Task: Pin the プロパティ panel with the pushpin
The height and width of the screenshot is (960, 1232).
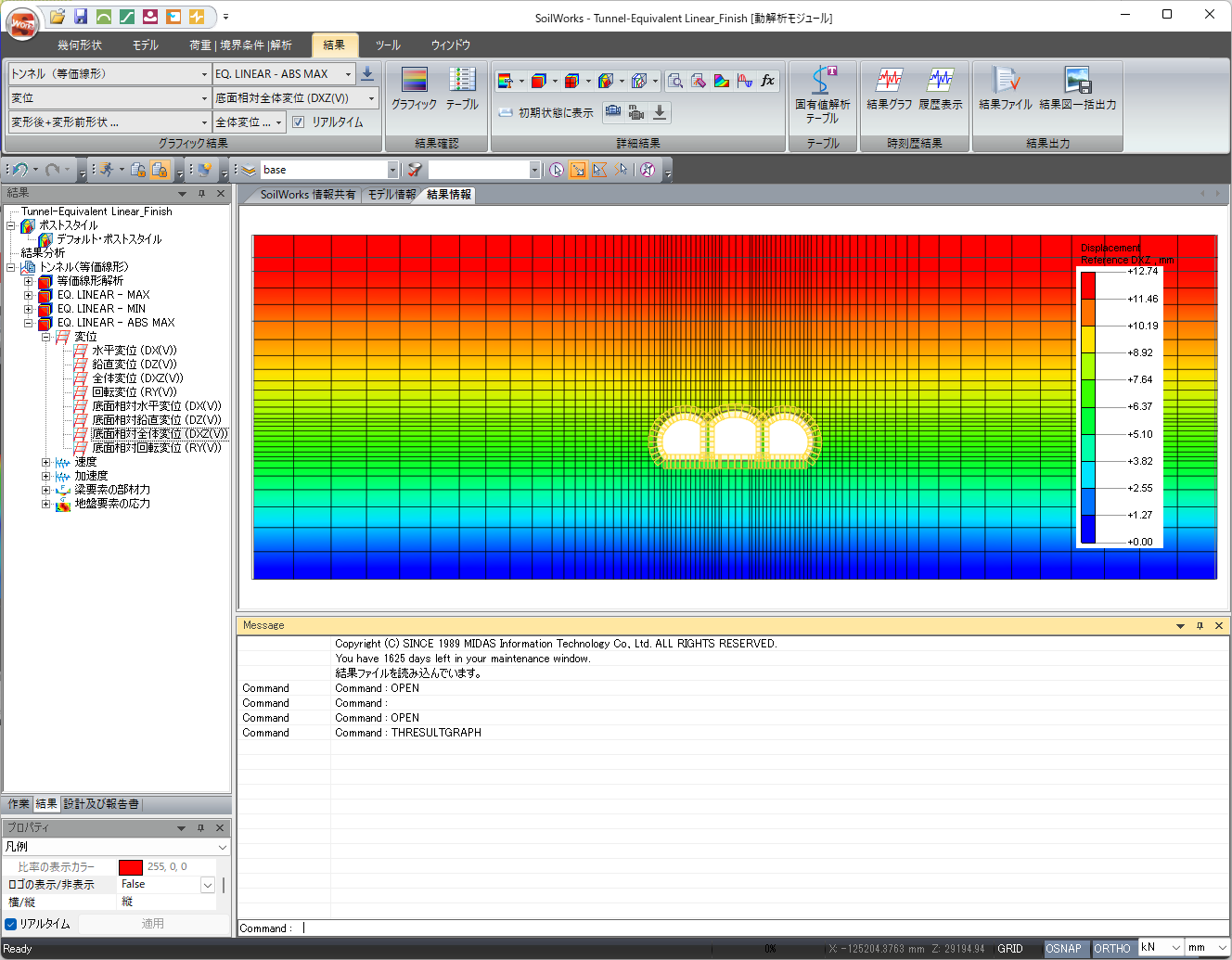Action: pyautogui.click(x=200, y=828)
